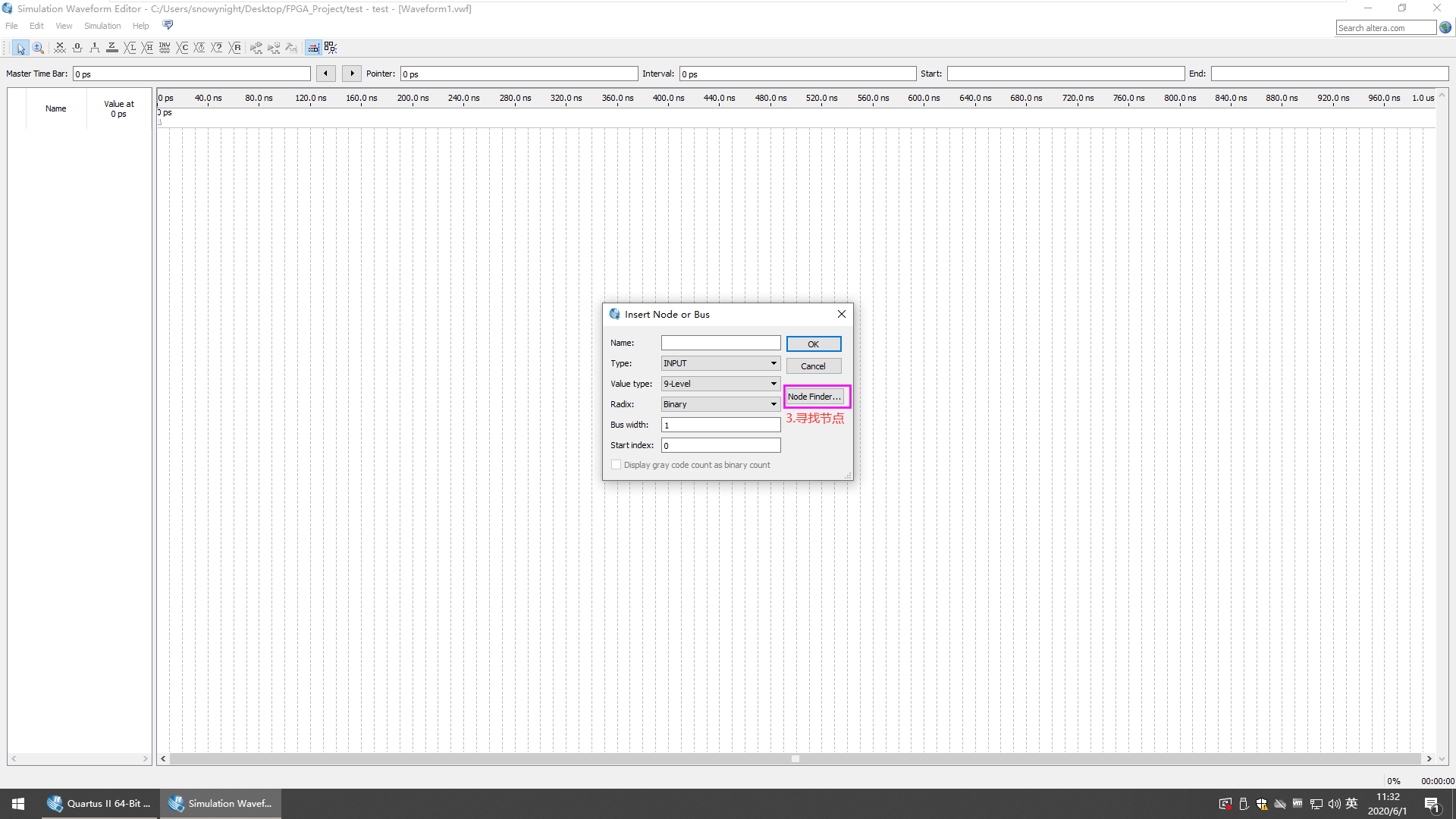
Task: Invert the selected waveform with INV
Action: (165, 48)
